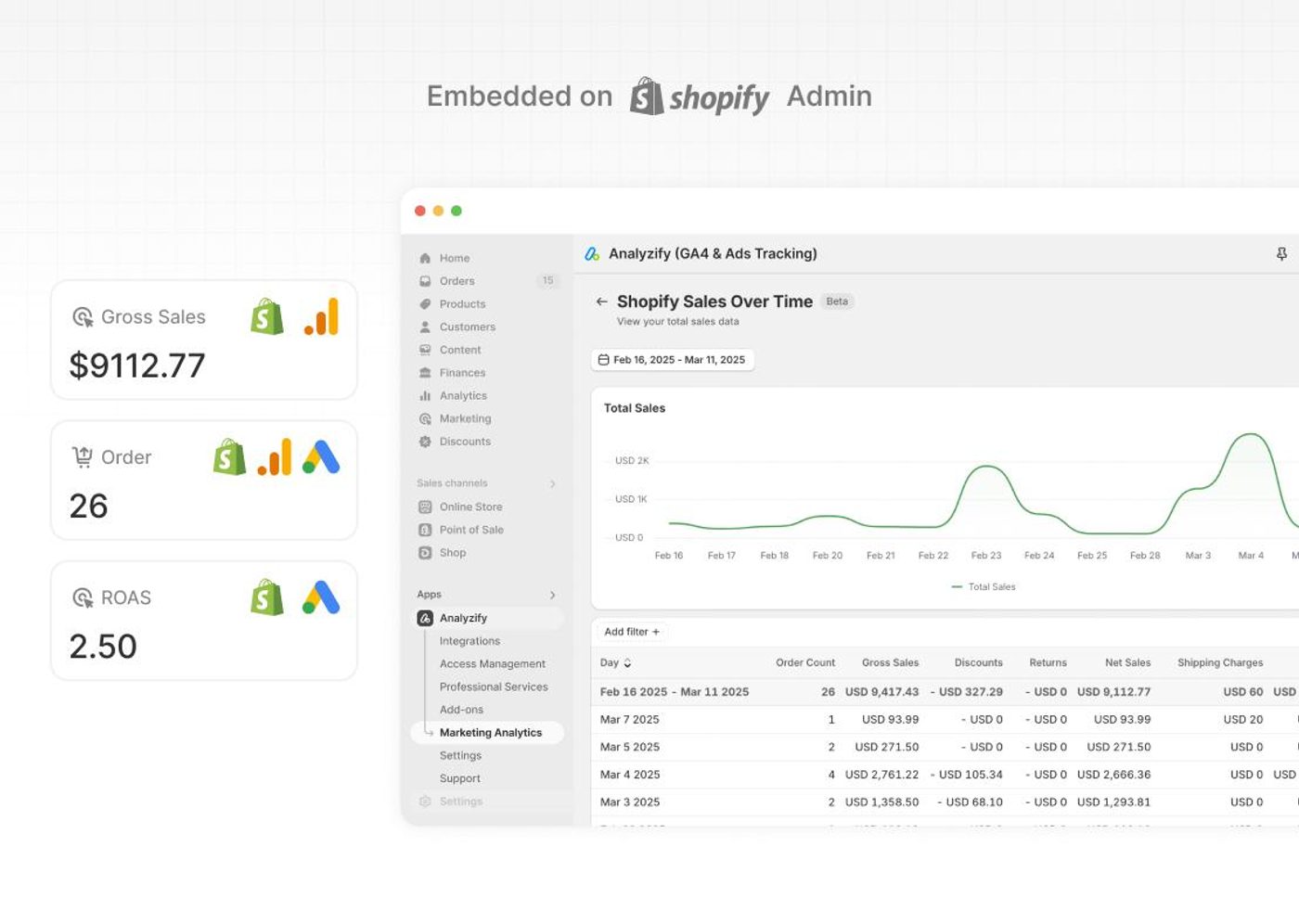Click the calendar icon in date range button
Image resolution: width=1299 pixels, height=924 pixels.
[x=603, y=360]
